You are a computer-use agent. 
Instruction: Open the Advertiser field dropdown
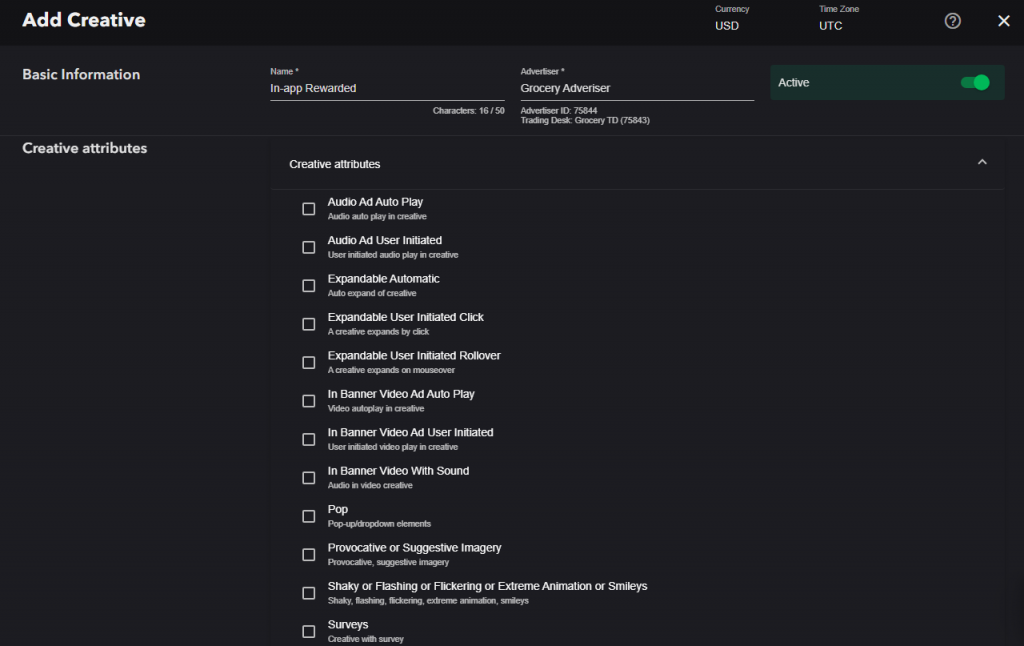pyautogui.click(x=636, y=88)
